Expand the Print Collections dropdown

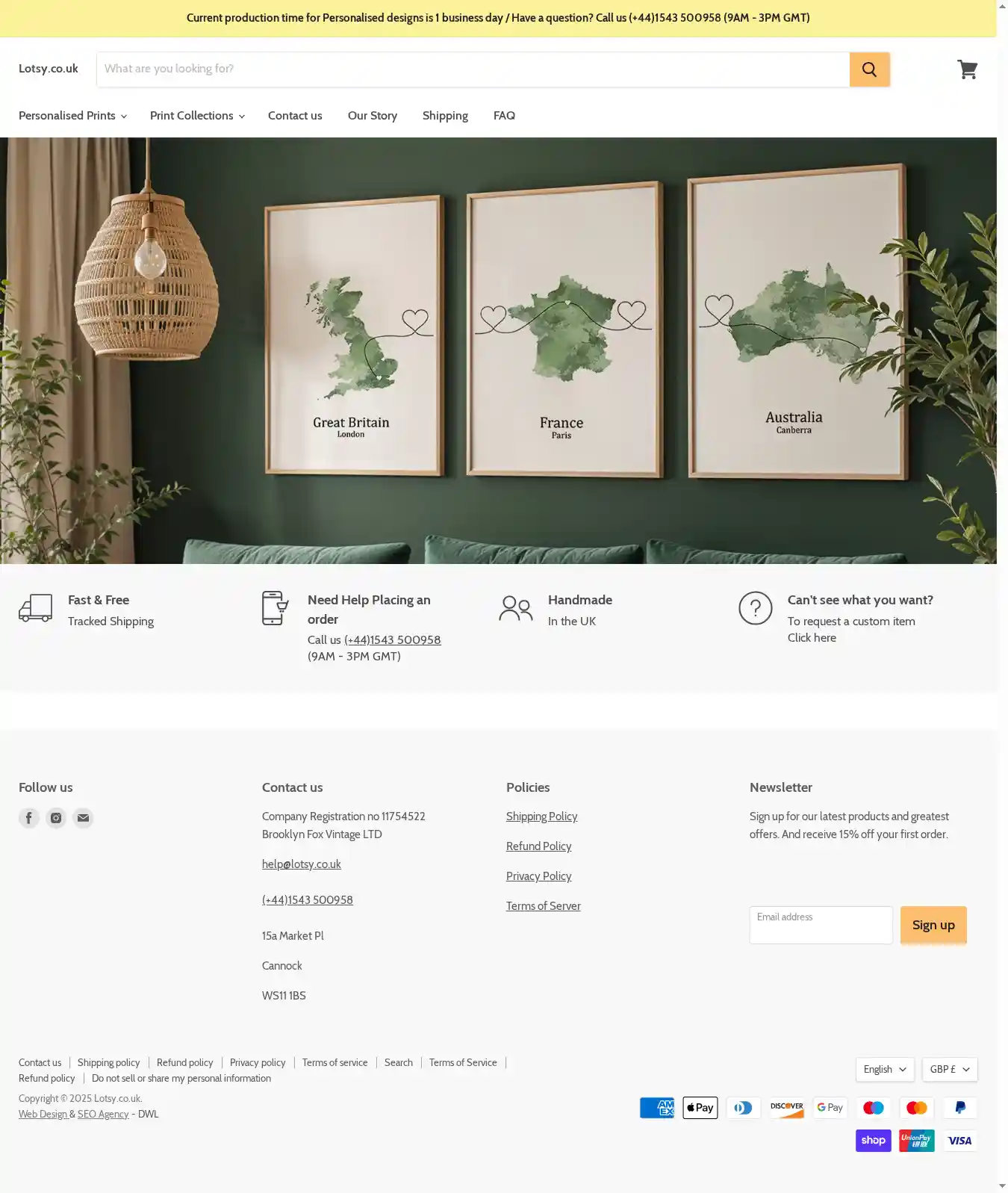[x=197, y=116]
